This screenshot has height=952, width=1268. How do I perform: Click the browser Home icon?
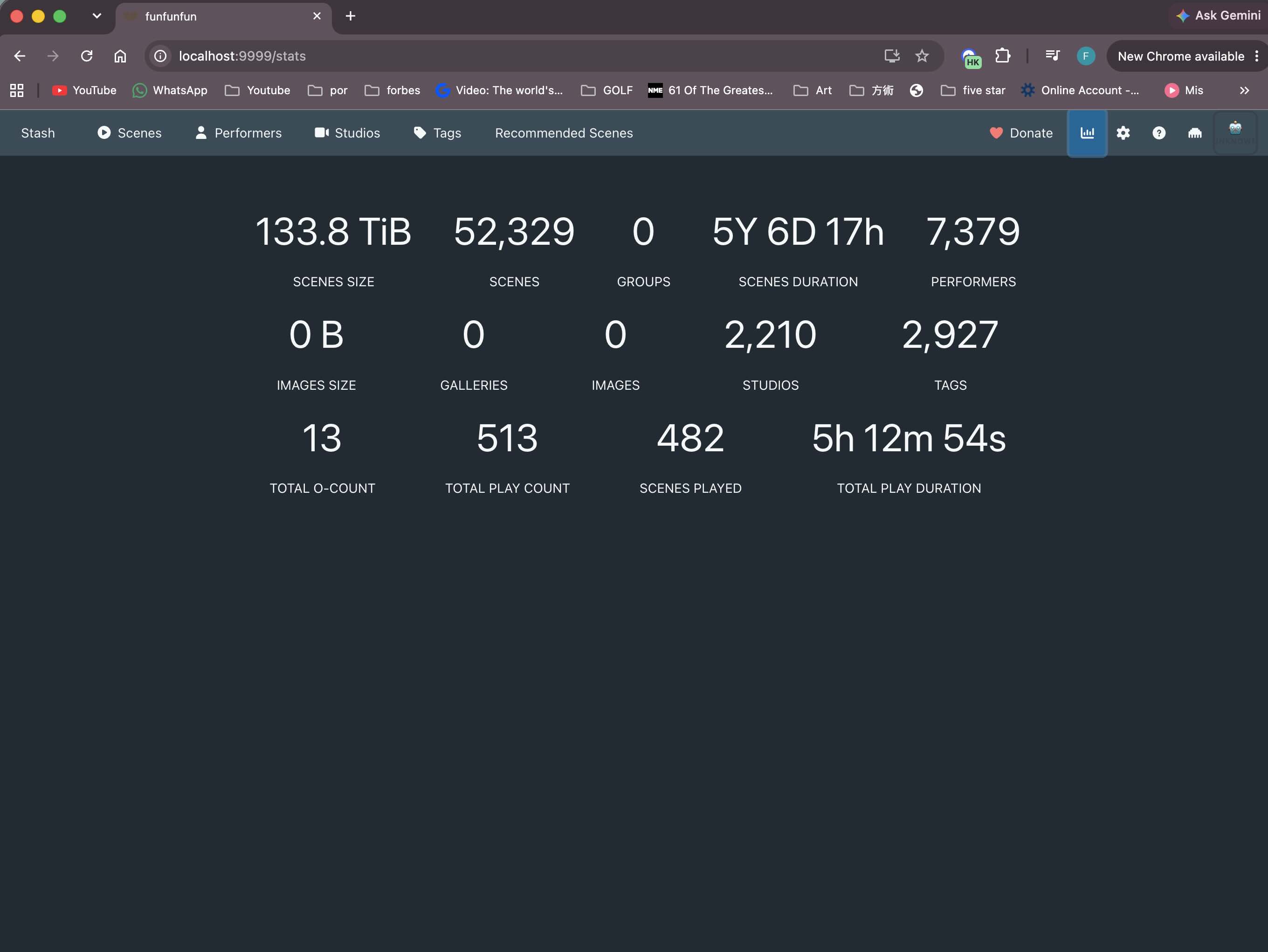[120, 56]
